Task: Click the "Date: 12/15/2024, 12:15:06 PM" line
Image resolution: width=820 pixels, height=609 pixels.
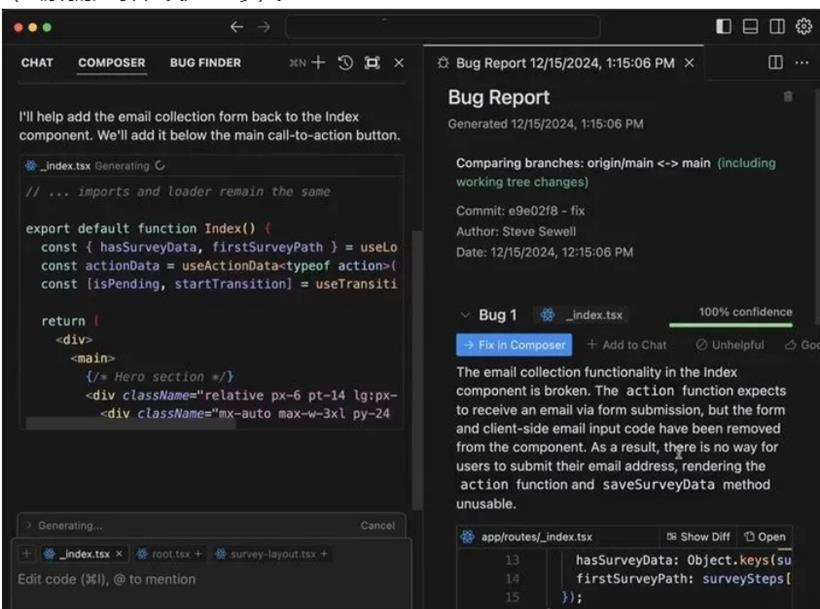Action: click(544, 252)
